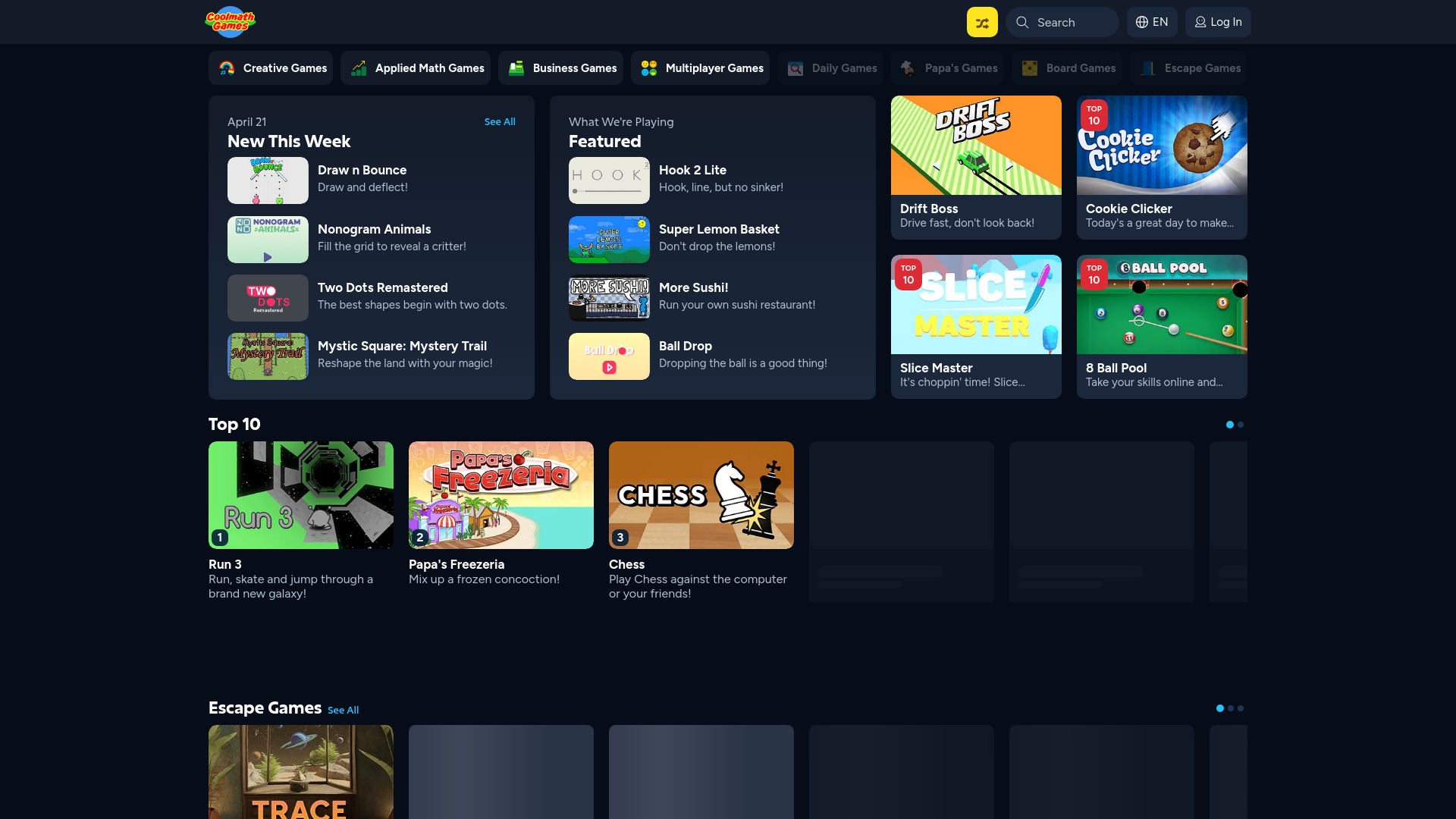The height and width of the screenshot is (819, 1456).
Task: Click the Draw n Bounce title text
Action: (362, 170)
